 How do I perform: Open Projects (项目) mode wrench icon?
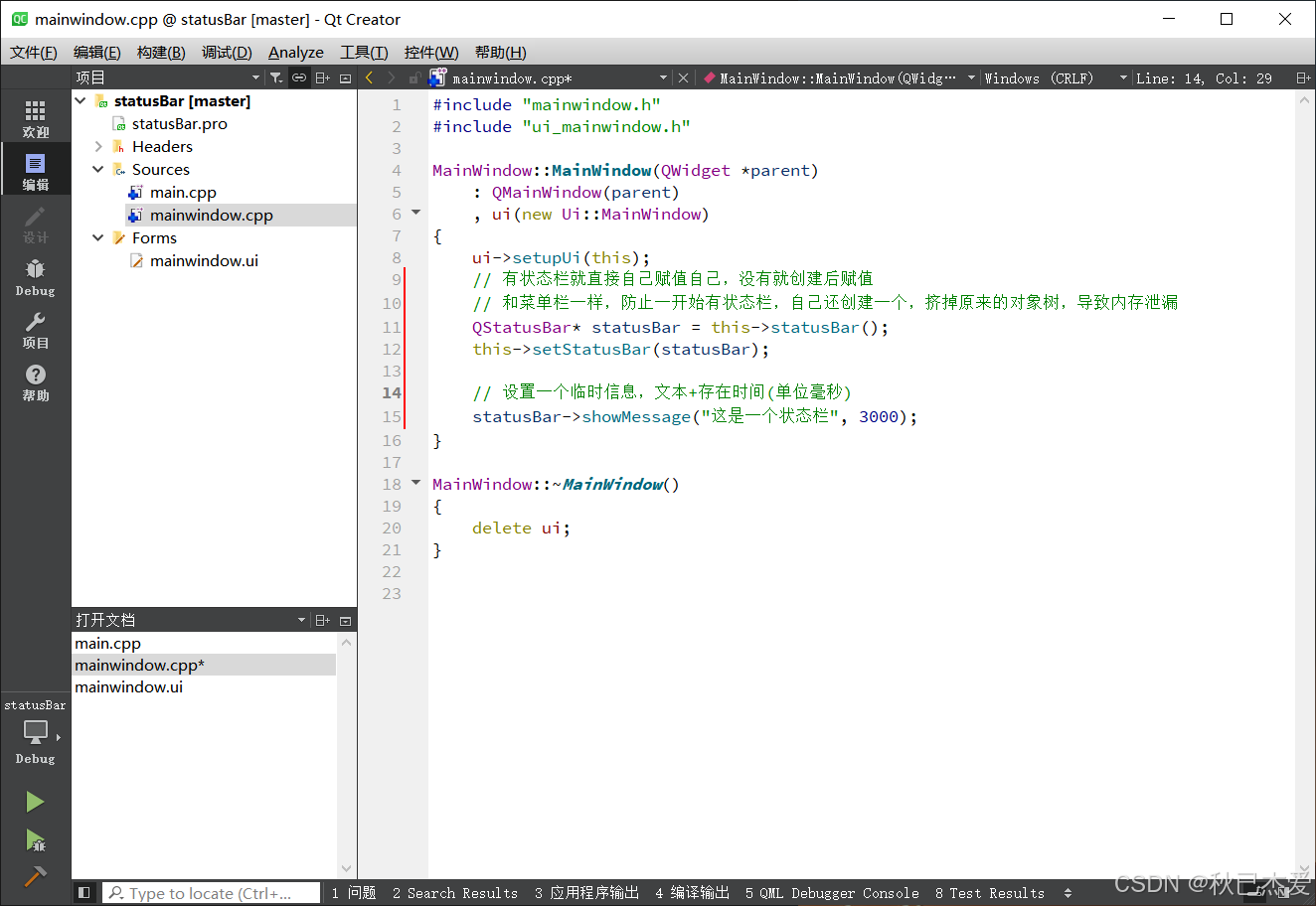pos(35,329)
